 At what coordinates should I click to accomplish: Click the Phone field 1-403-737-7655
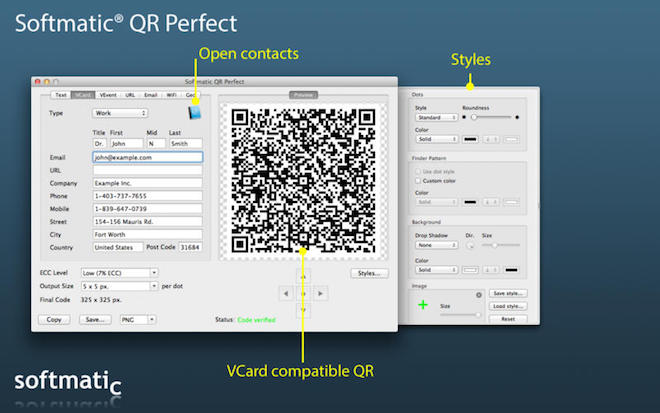147,196
